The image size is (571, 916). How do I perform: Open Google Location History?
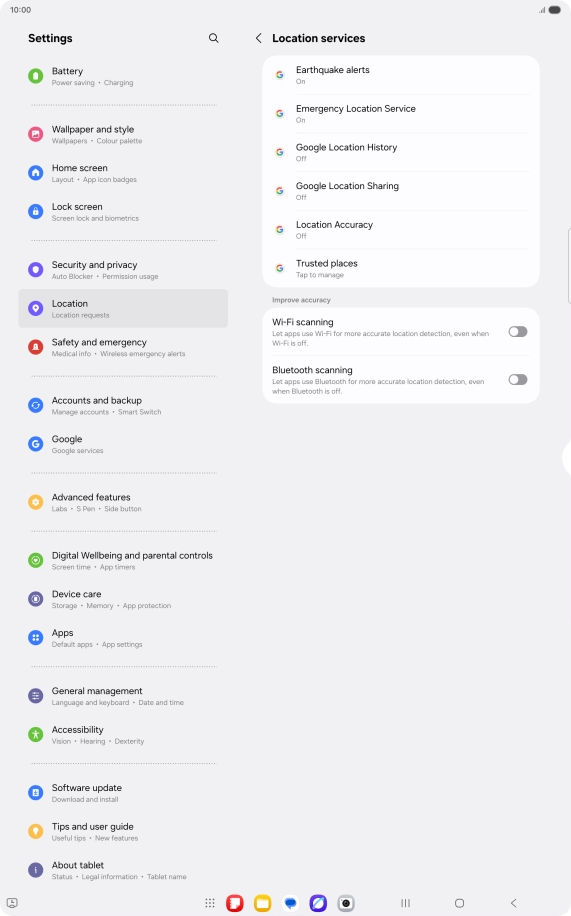tap(401, 152)
